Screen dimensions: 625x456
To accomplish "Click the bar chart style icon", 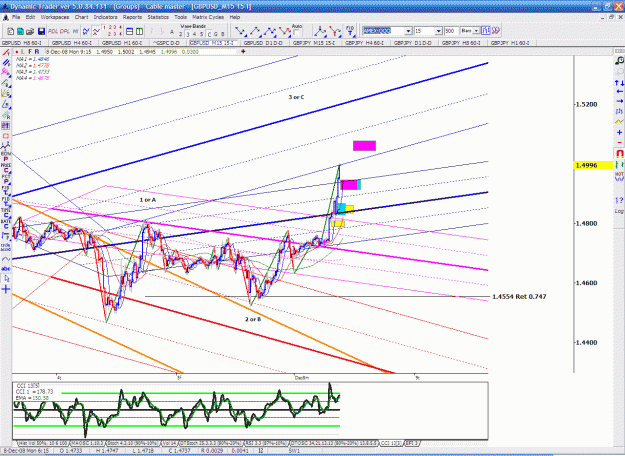I will coord(485,31).
